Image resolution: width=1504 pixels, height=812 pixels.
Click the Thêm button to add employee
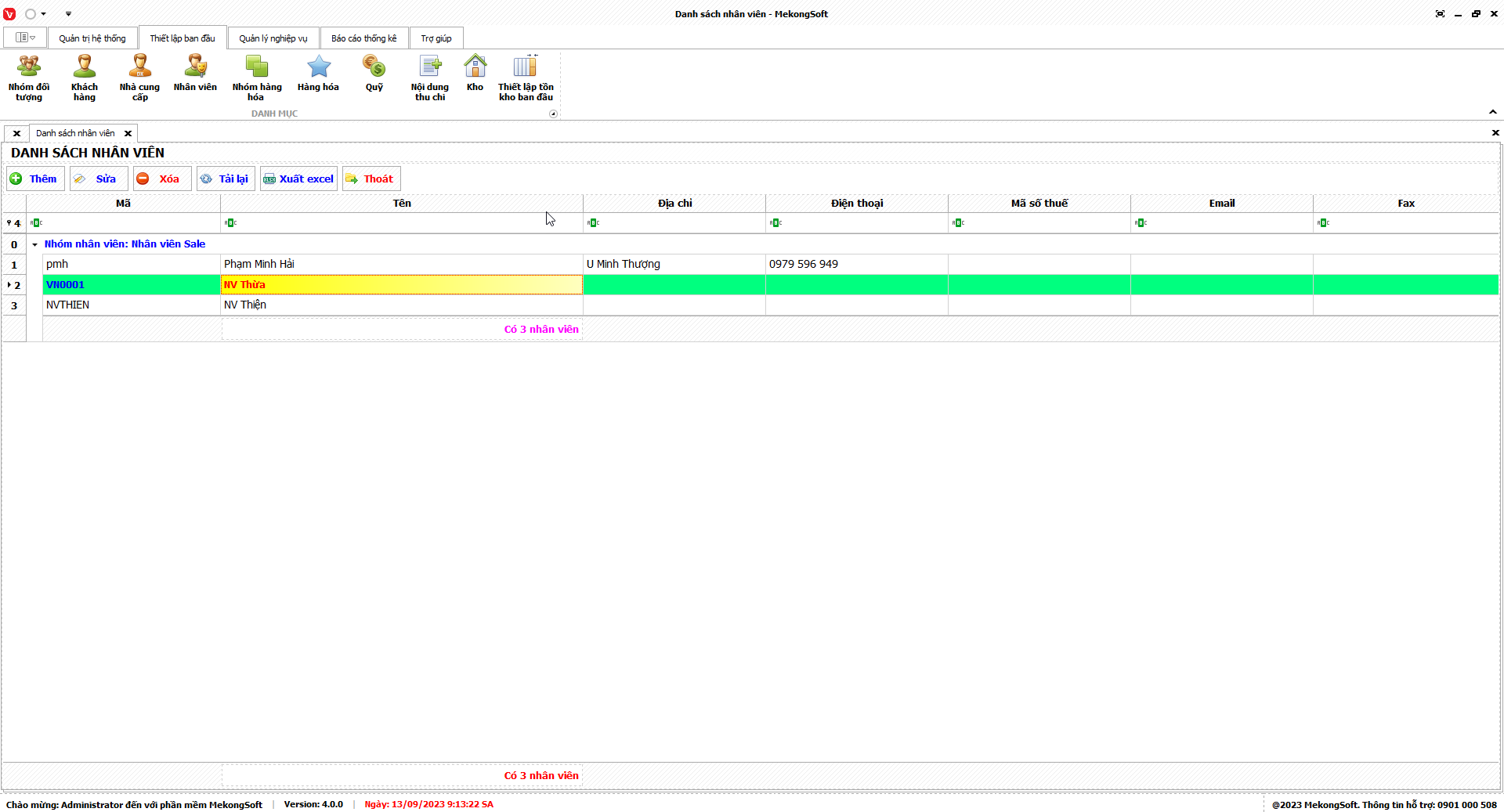coord(35,179)
